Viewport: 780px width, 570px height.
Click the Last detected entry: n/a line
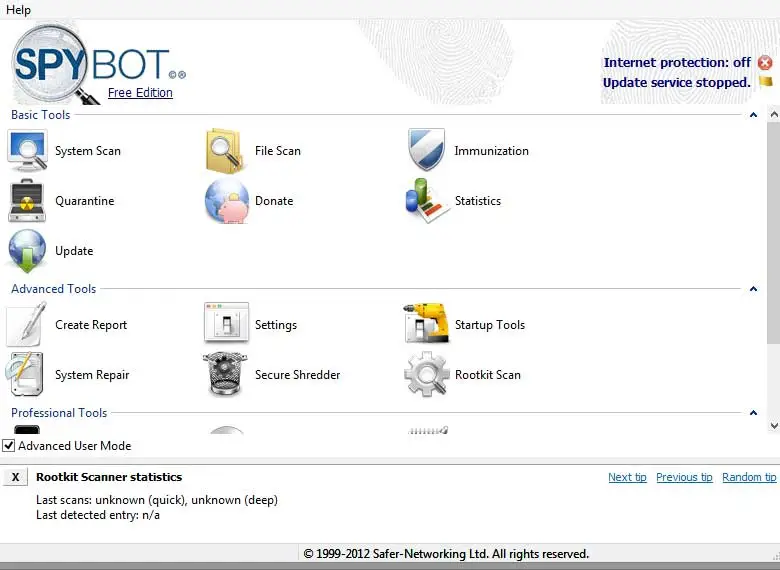98,515
